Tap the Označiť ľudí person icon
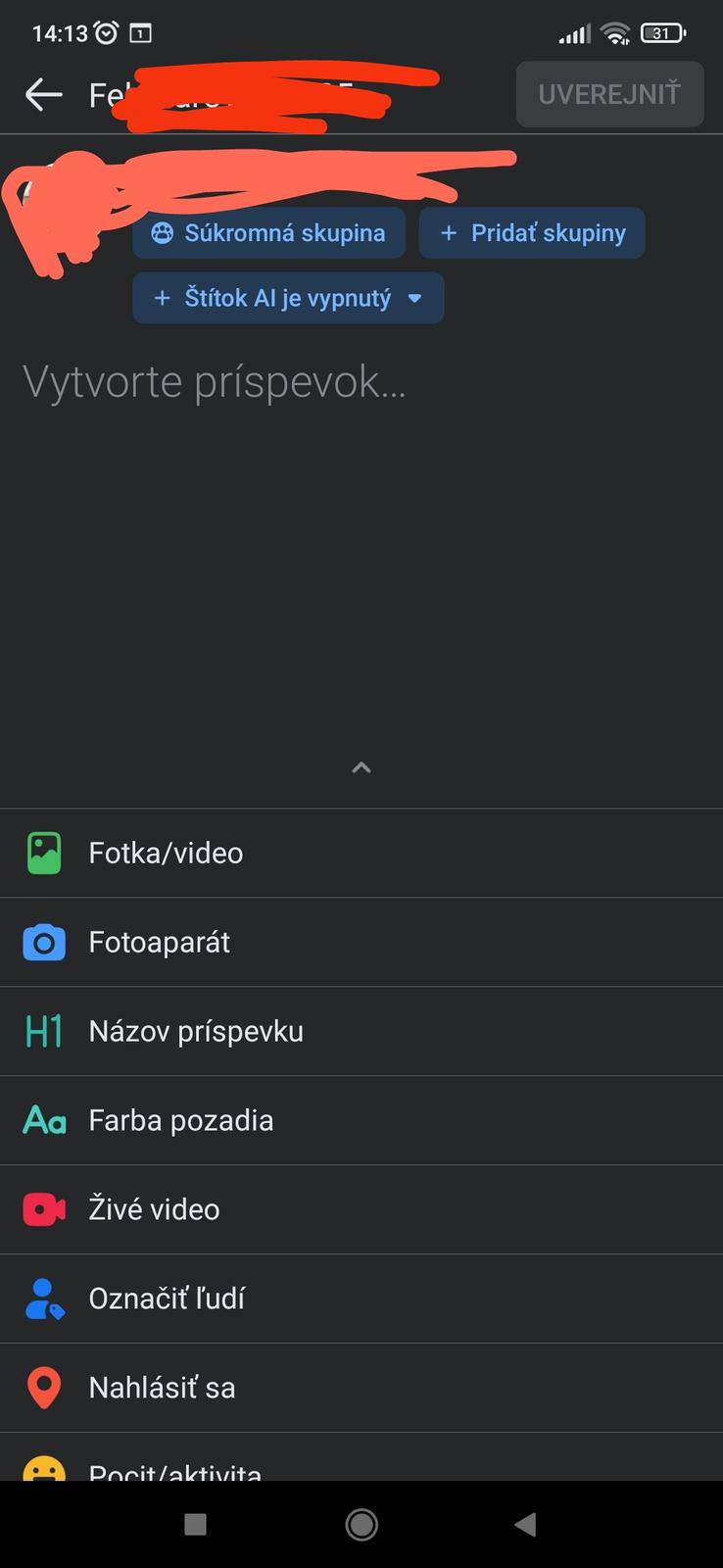The image size is (723, 1568). 44,1298
